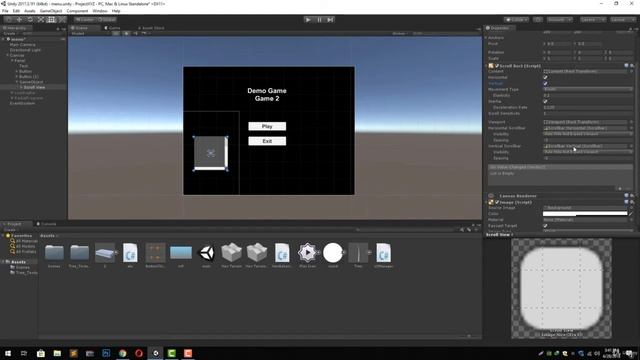Toggle the Horizontal scrolling checkbox
640x360 pixels.
(x=545, y=77)
